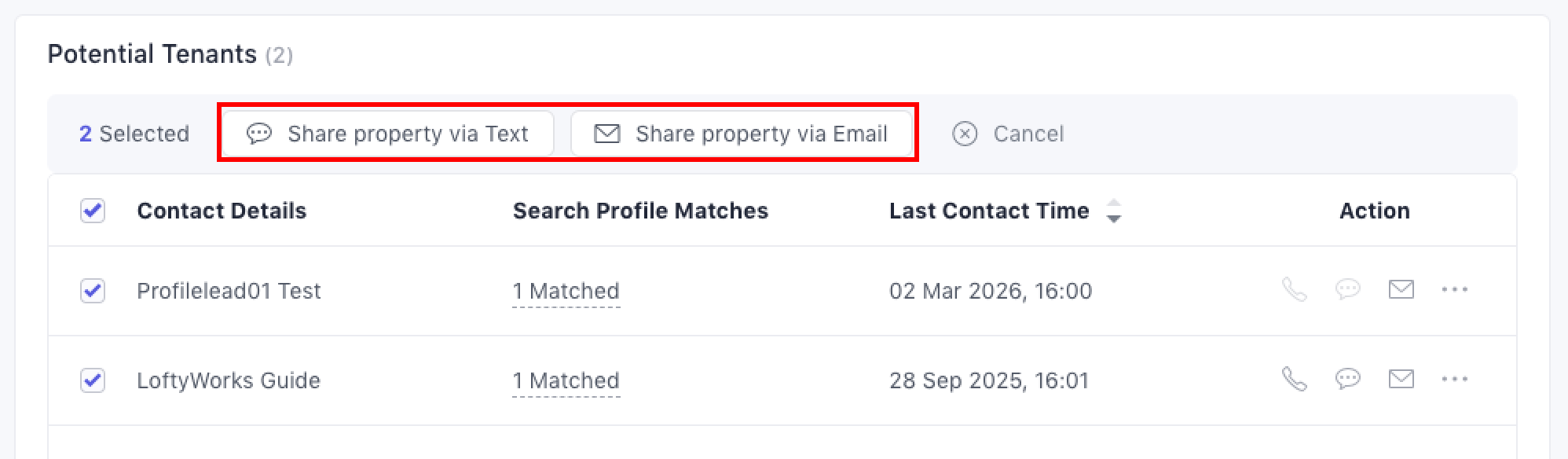
Task: Cancel the current selection
Action: point(1008,134)
